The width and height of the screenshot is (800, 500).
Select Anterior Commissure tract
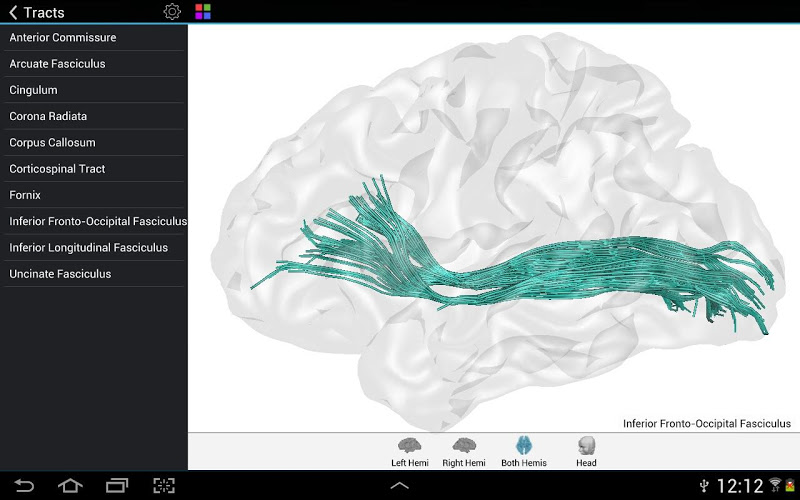point(63,38)
